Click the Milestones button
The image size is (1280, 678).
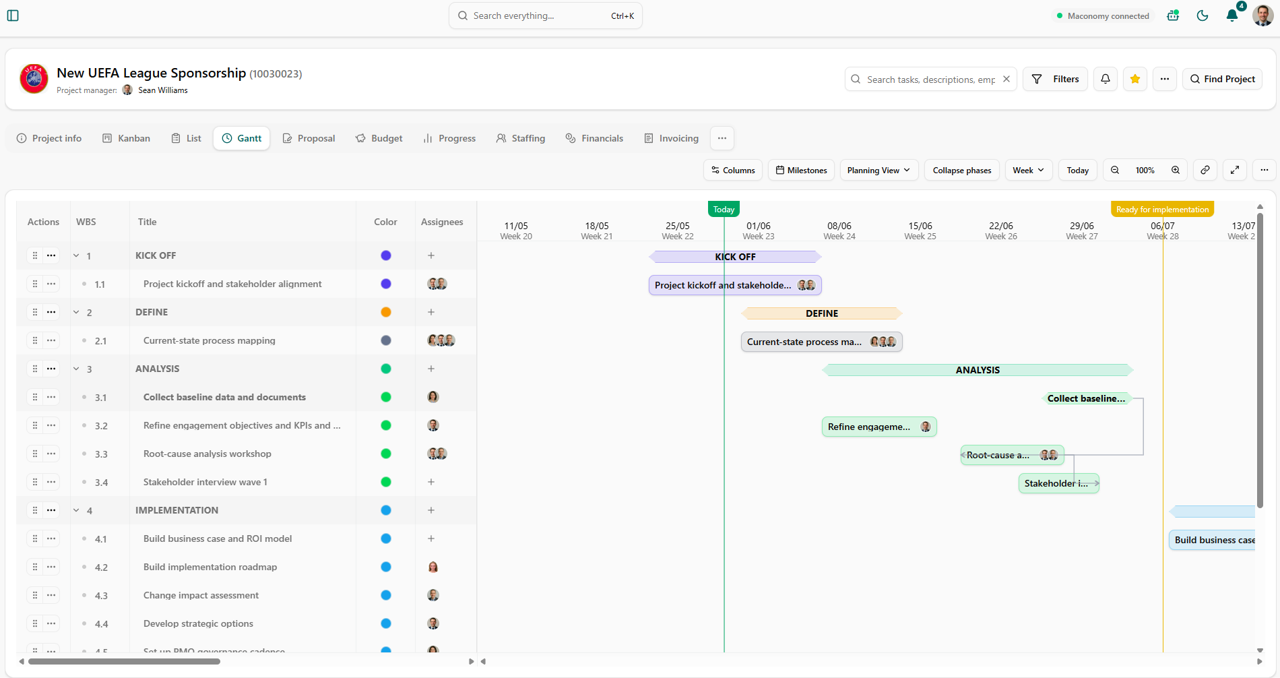[x=802, y=170]
